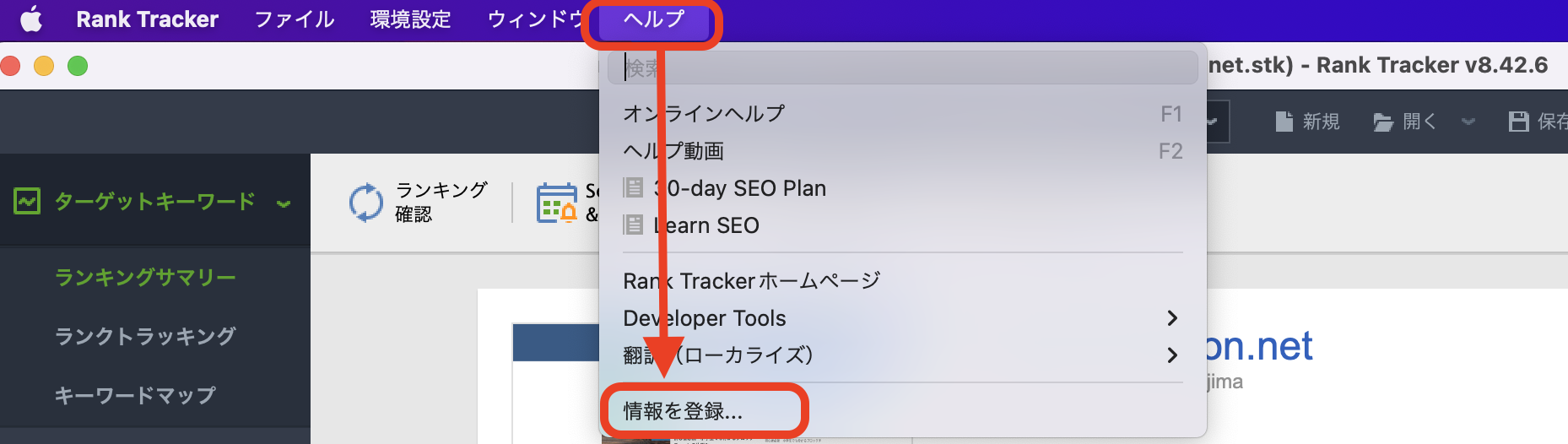Screen dimensions: 1568x444
Task: Select ヘルプ動画 menu entry
Action: pyautogui.click(x=902, y=151)
